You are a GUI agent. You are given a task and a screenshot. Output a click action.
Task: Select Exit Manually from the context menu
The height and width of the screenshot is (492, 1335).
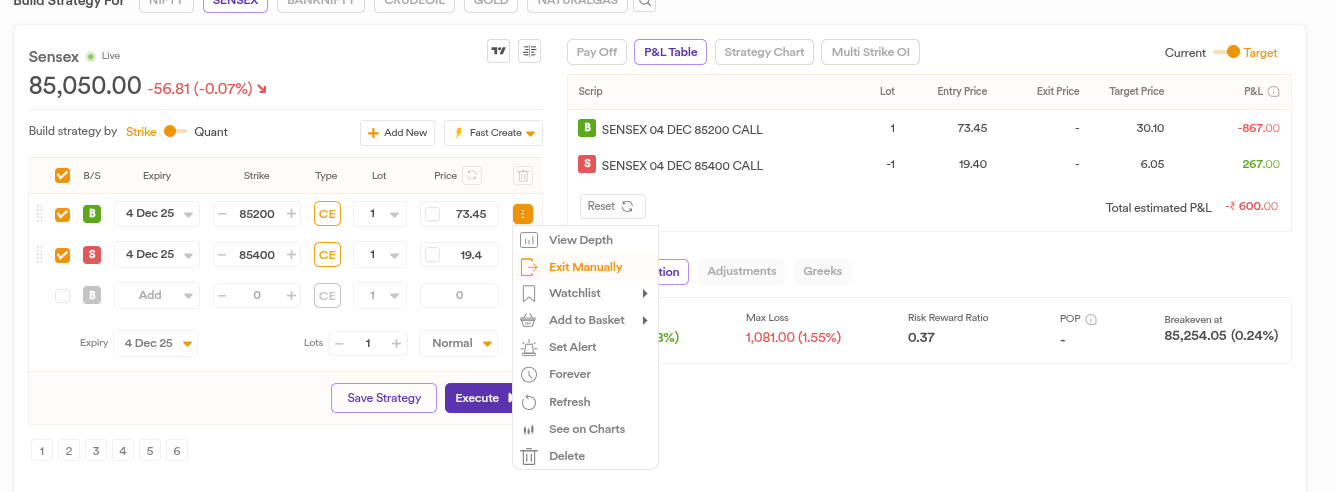tap(585, 268)
